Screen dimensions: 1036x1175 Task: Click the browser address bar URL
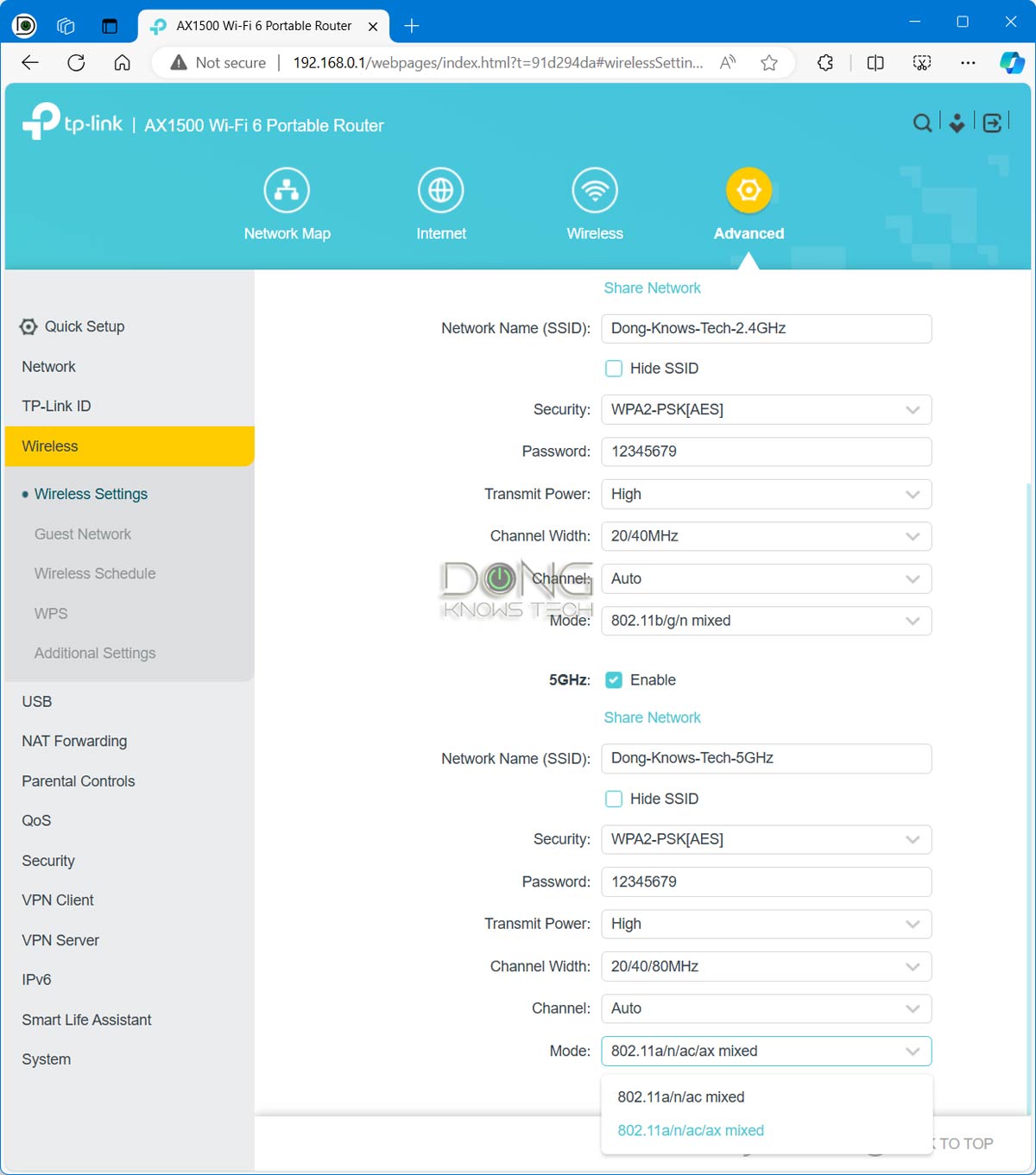498,62
